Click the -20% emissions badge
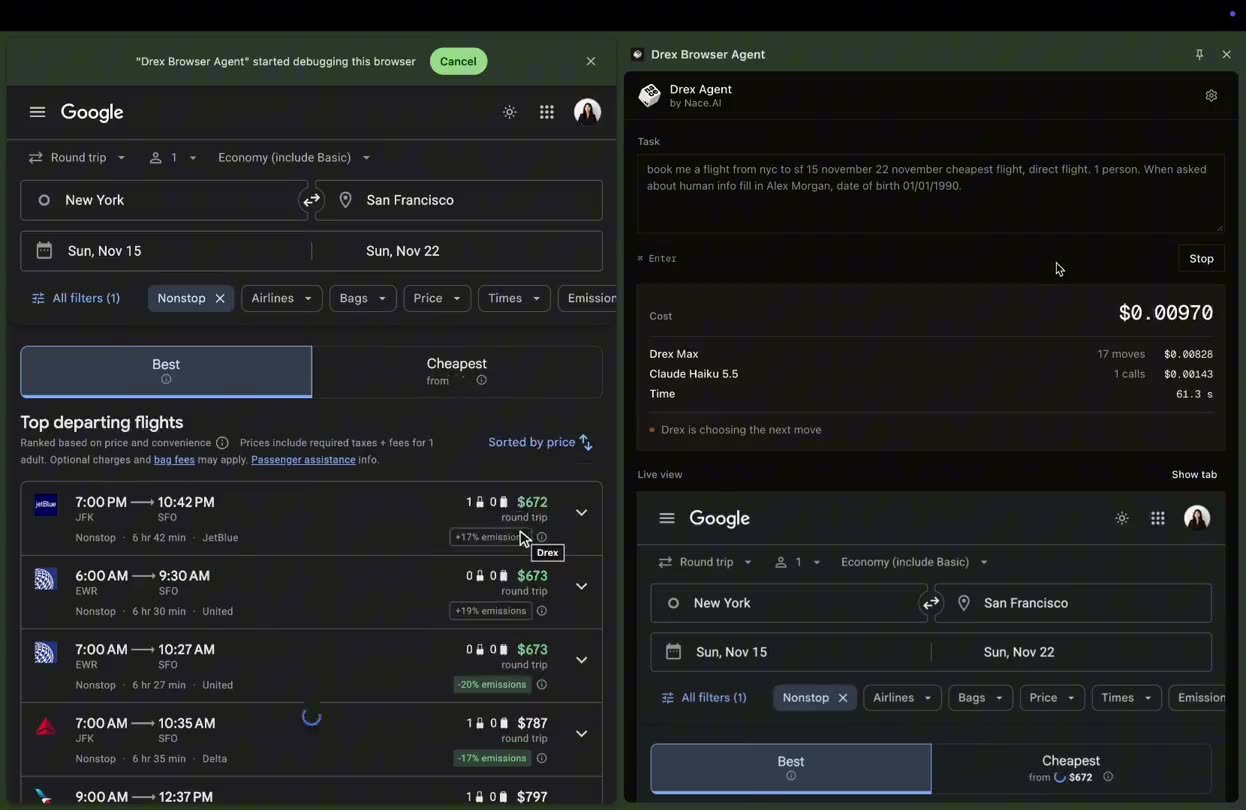The image size is (1246, 810). (491, 685)
